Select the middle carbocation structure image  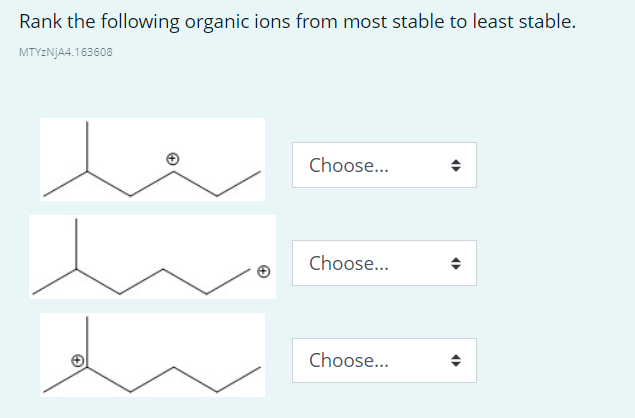point(153,257)
